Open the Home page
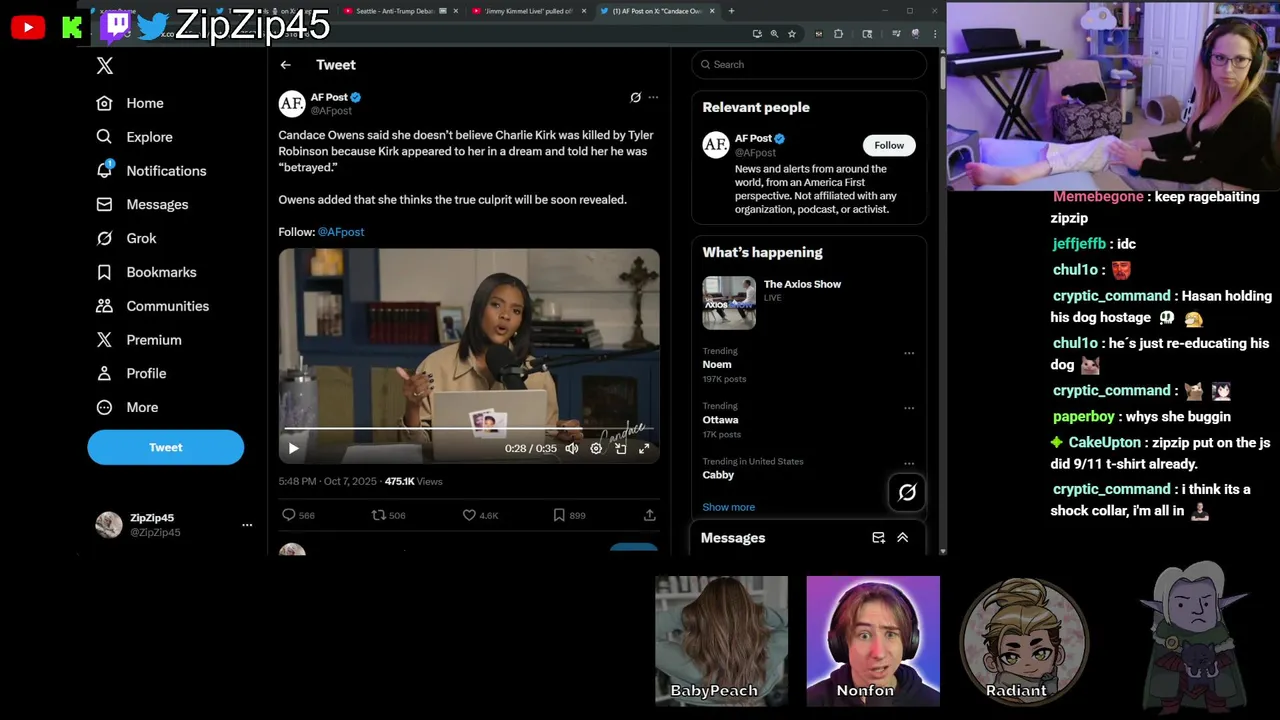1280x720 pixels. tap(130, 103)
